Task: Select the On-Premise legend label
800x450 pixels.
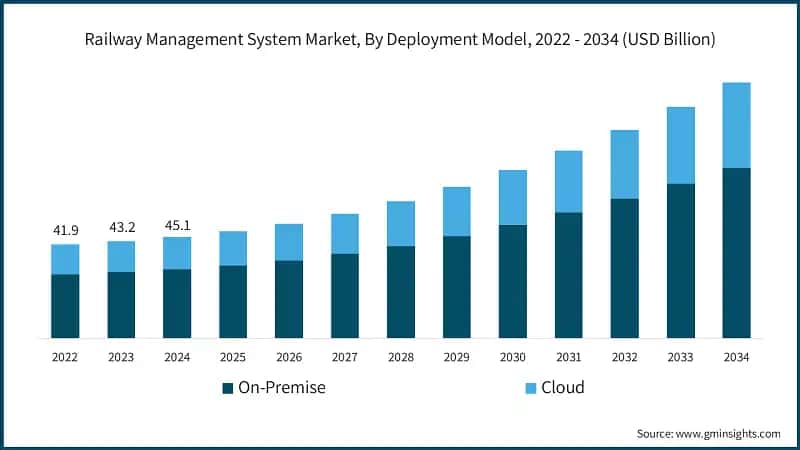Action: pos(282,388)
